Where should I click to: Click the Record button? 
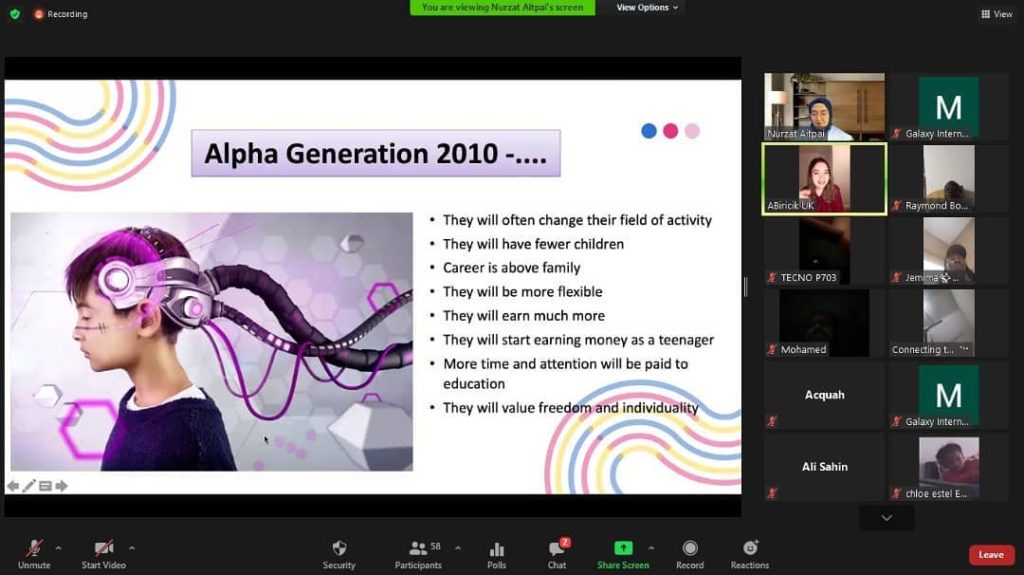coord(690,554)
